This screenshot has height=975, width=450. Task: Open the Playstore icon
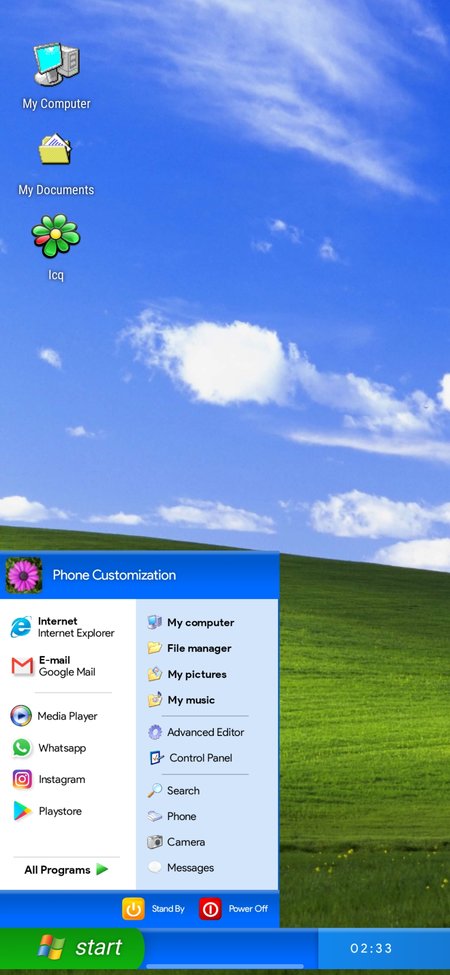[x=22, y=811]
